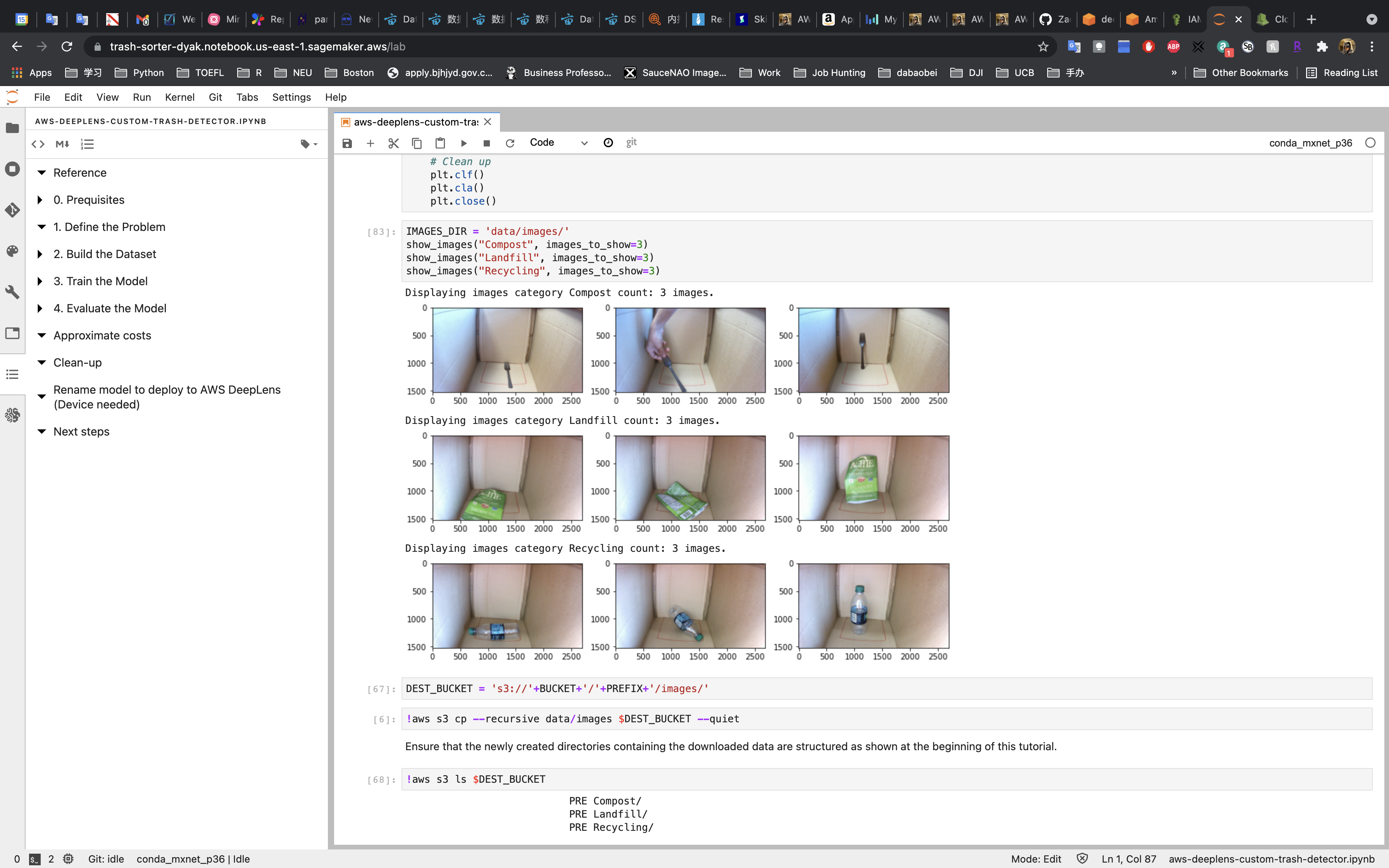
Task: Open the Git panel in the left sidebar
Action: pos(12,210)
